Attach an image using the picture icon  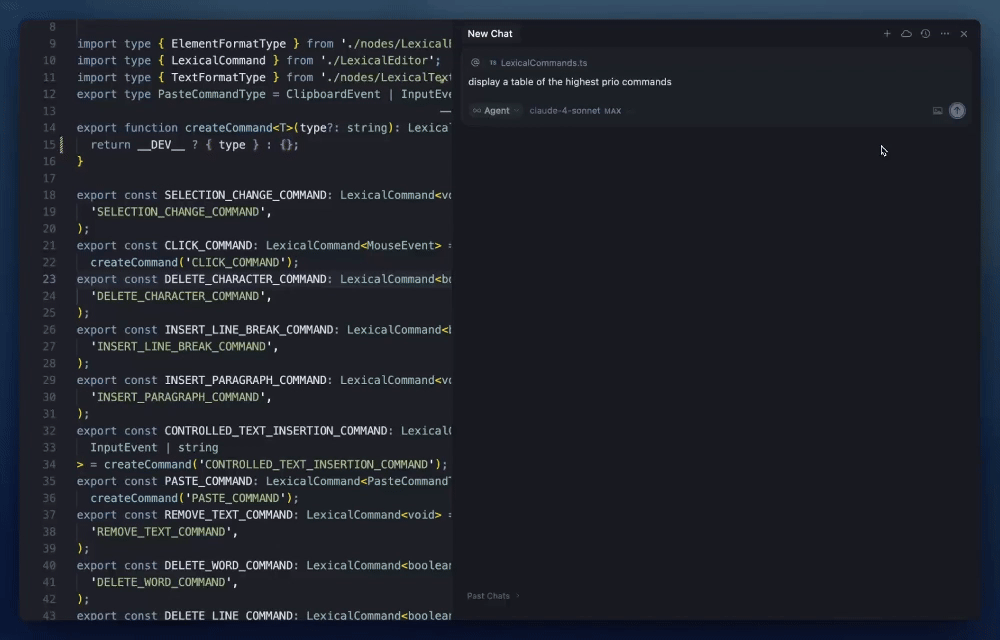click(938, 111)
